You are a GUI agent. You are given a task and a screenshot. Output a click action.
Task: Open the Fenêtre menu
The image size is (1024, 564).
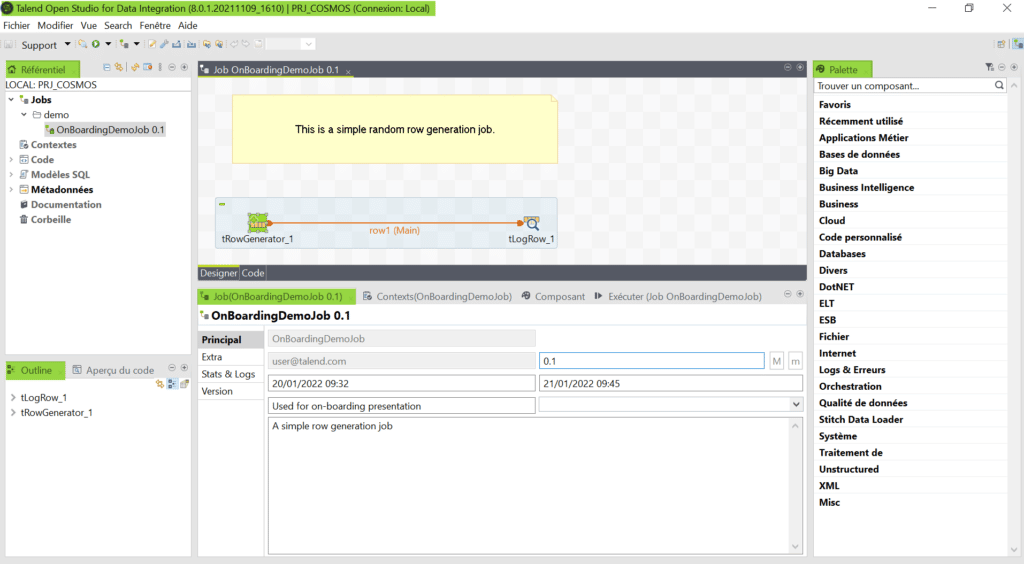tap(155, 25)
